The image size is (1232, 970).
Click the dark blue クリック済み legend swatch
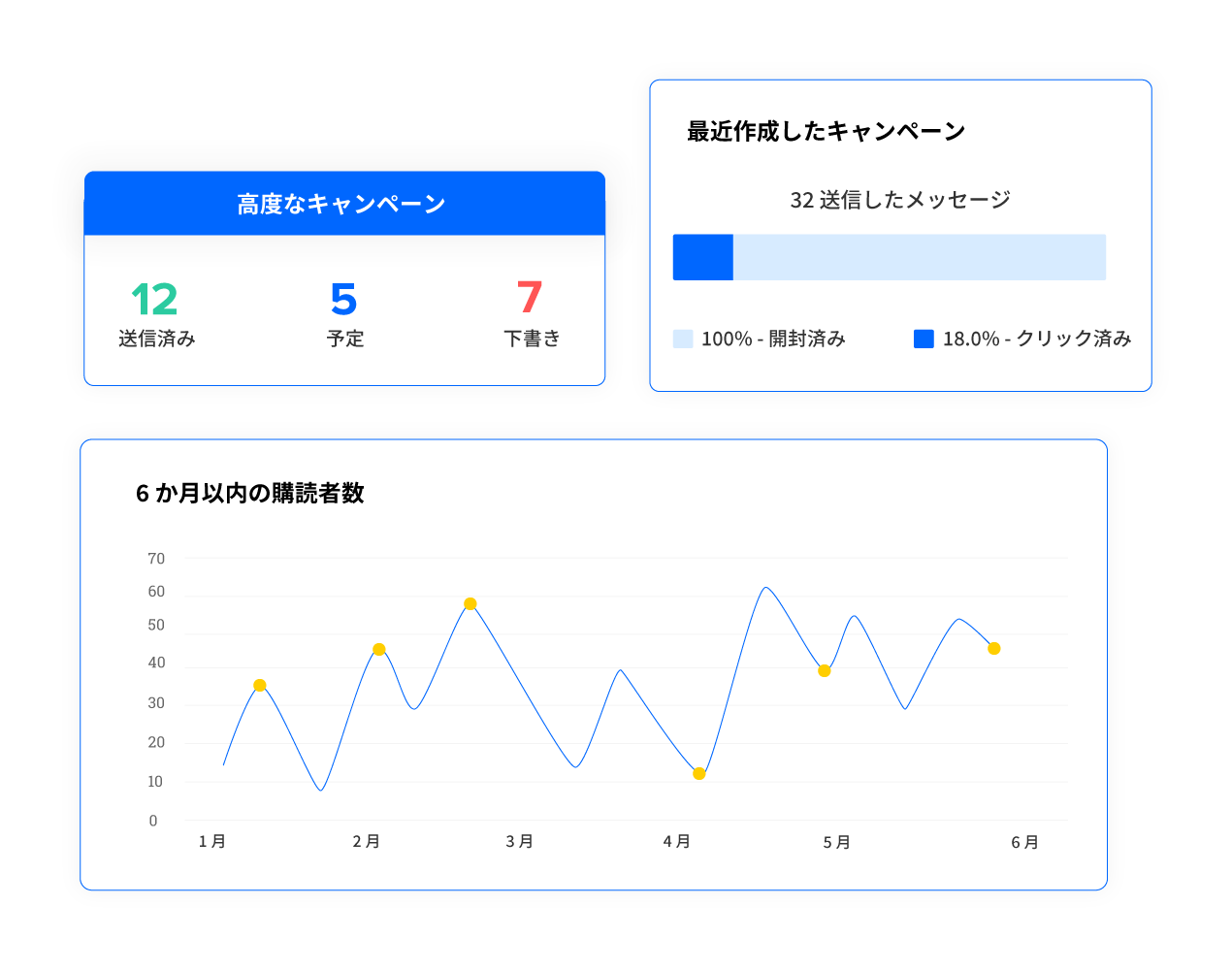tap(924, 339)
